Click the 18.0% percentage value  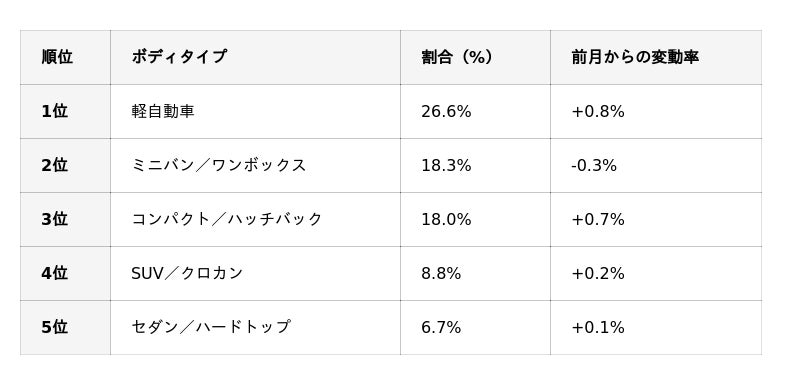446,220
